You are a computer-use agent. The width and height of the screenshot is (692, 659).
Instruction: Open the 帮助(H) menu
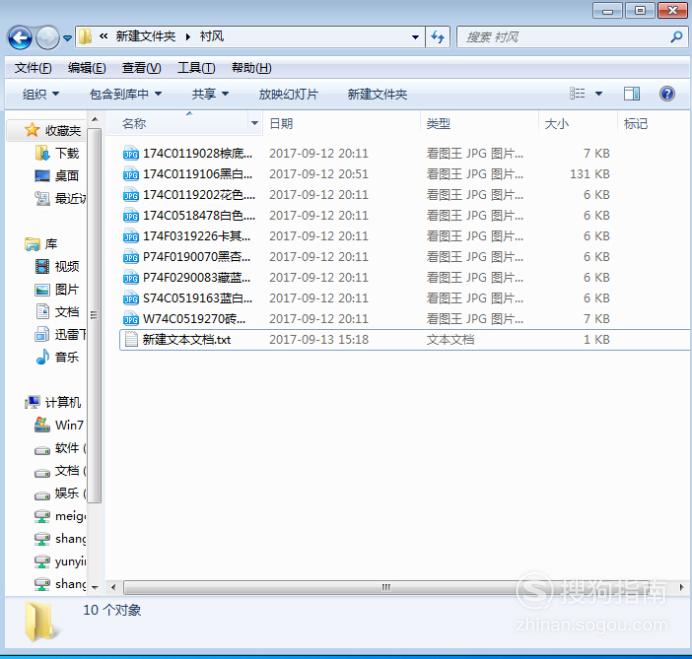click(251, 68)
